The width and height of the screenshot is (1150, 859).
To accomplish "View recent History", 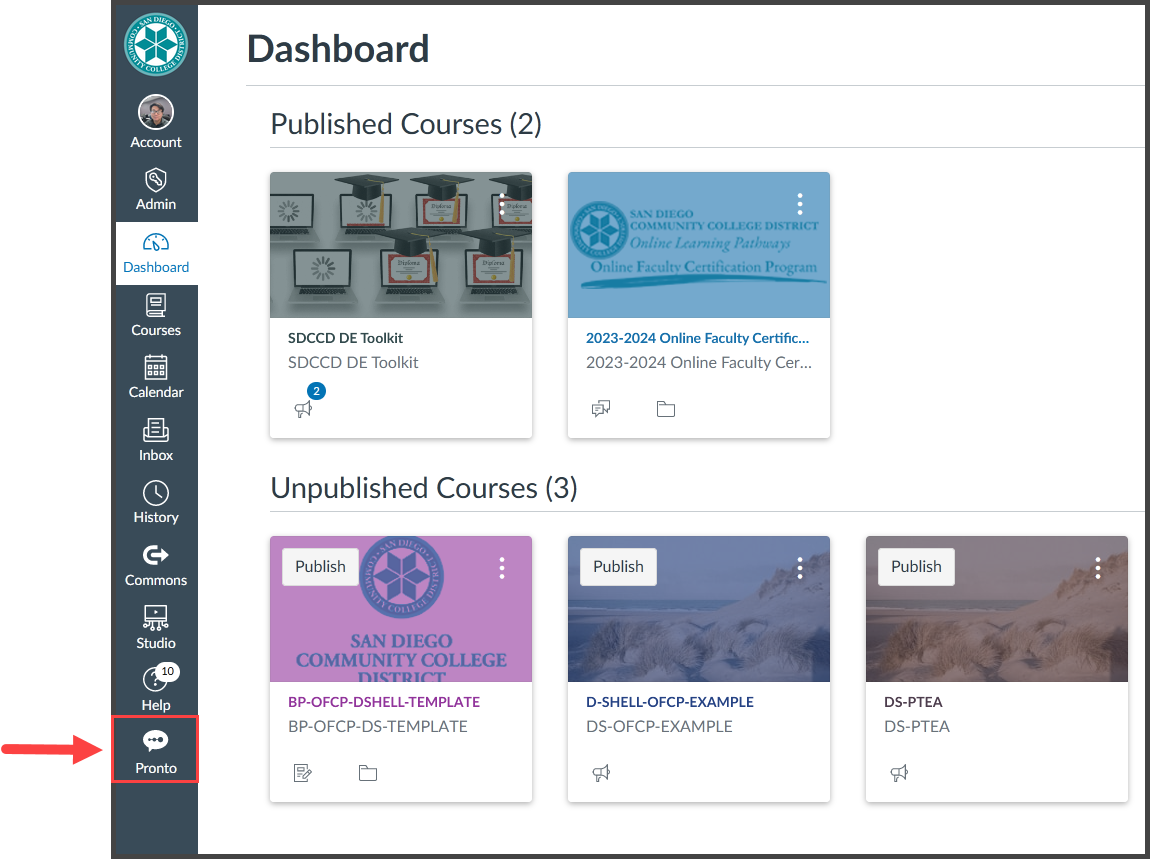I will 155,502.
